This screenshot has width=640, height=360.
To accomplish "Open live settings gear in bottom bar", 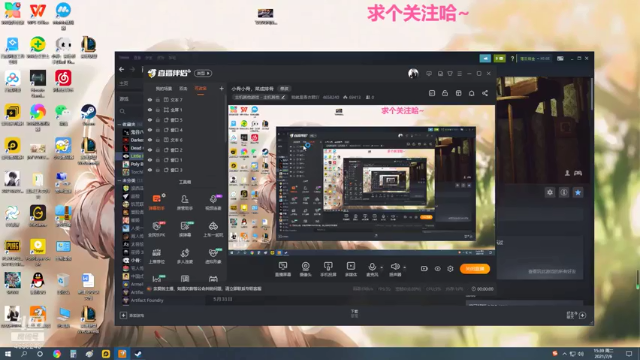I will [x=450, y=269].
